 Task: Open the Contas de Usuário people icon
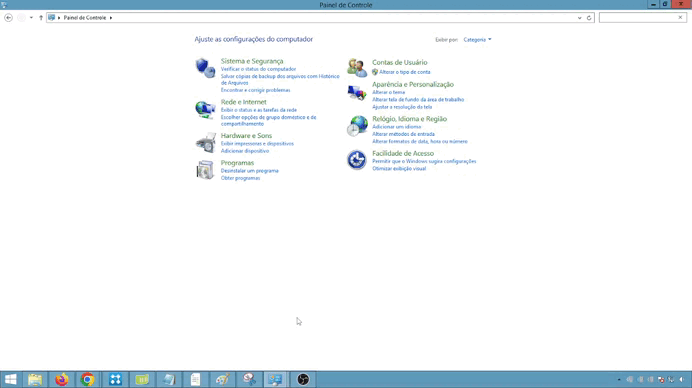click(357, 68)
